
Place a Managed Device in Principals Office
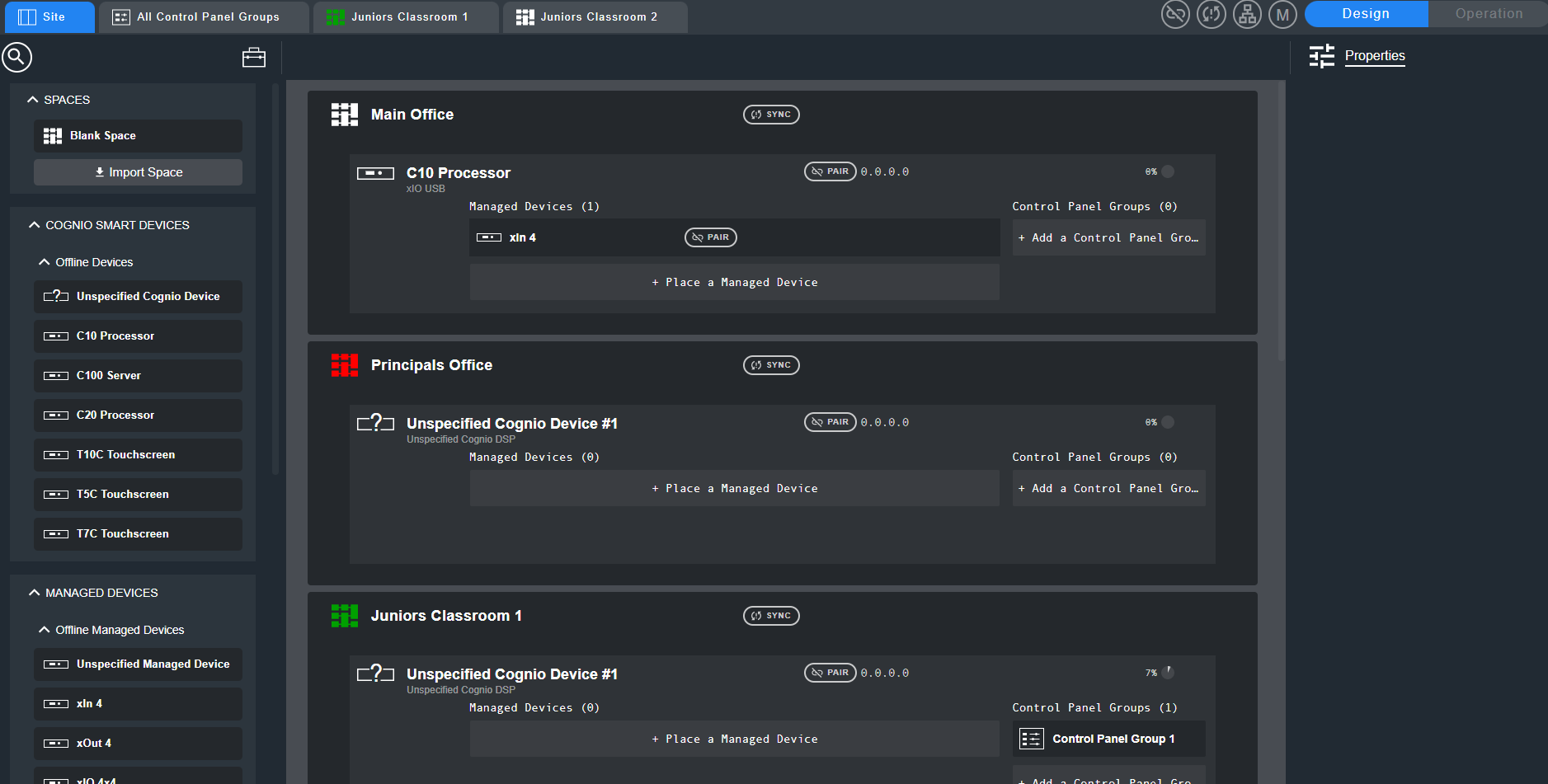point(735,488)
